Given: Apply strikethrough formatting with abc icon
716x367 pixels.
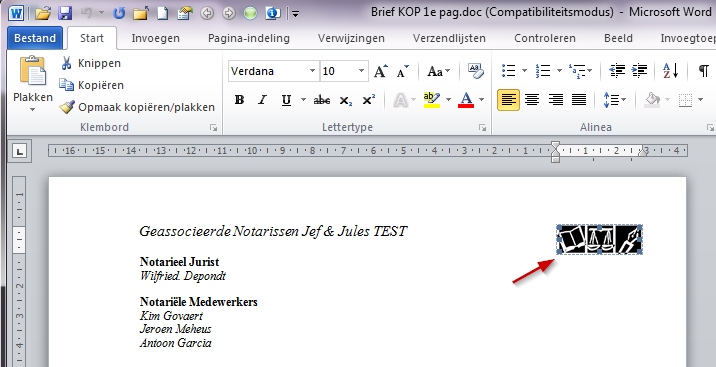Looking at the screenshot, I should coord(322,100).
